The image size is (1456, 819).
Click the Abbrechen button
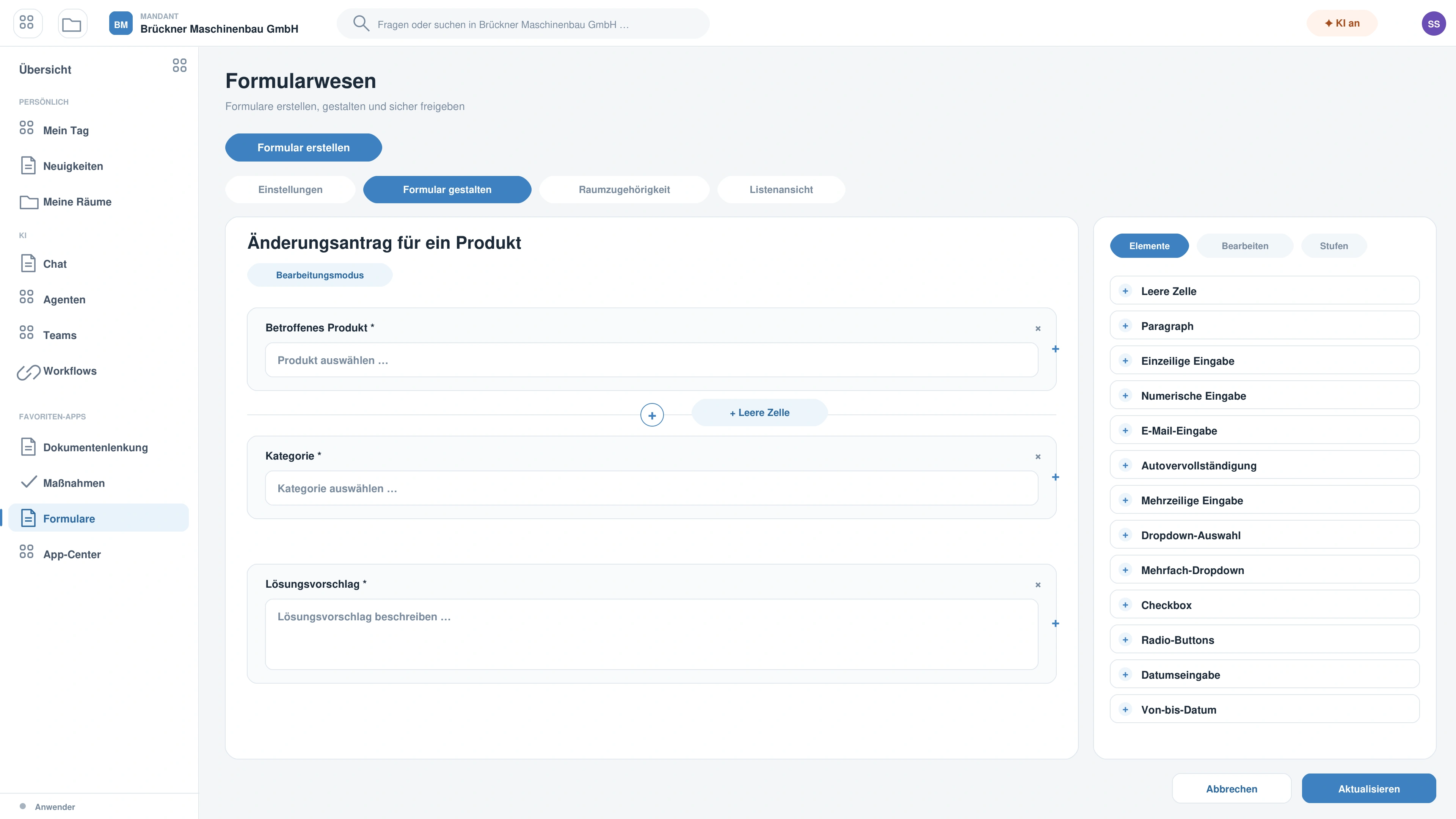pyautogui.click(x=1232, y=789)
